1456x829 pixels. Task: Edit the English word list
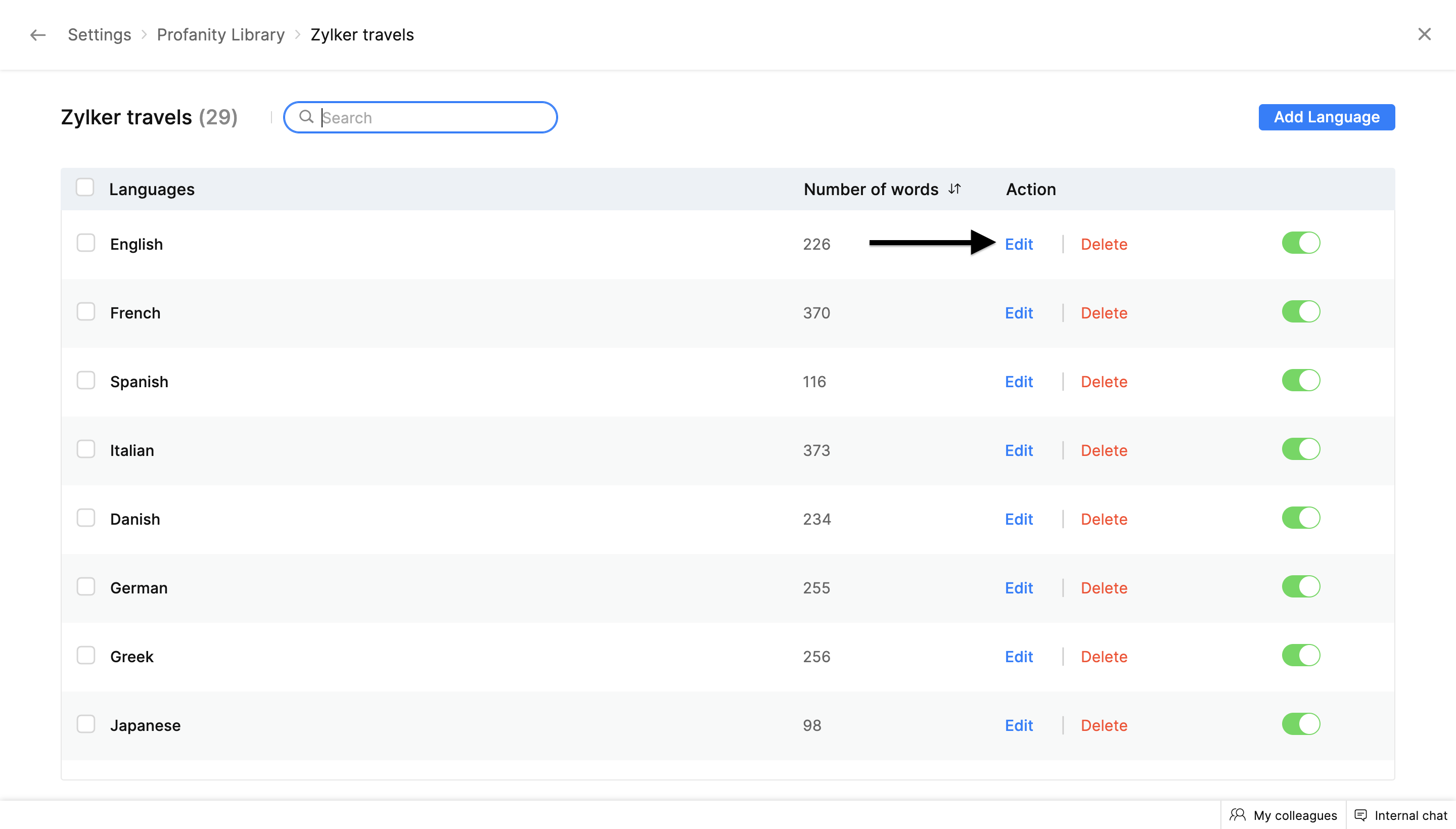tap(1018, 244)
